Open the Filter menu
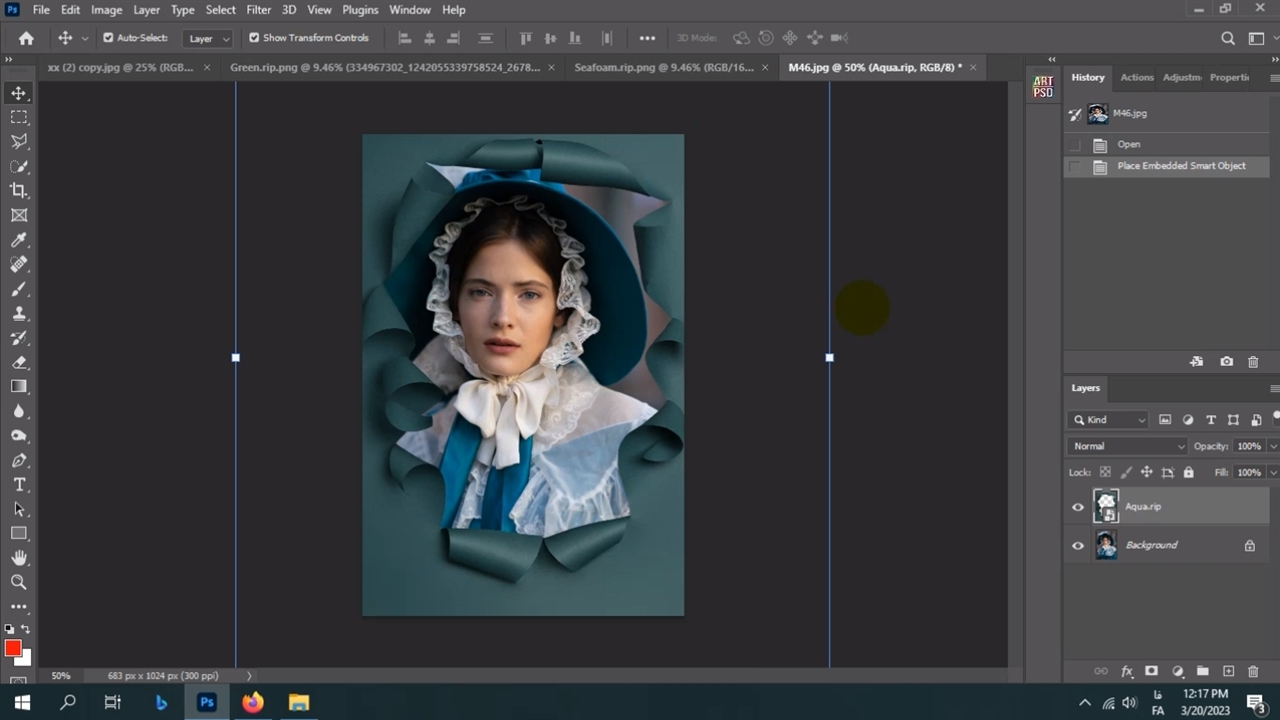Image resolution: width=1280 pixels, height=720 pixels. 258,10
